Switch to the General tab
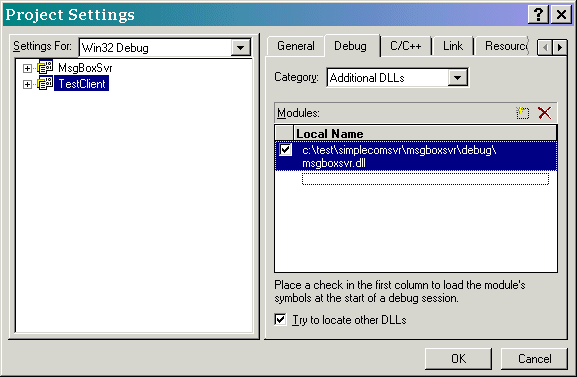 tap(296, 46)
